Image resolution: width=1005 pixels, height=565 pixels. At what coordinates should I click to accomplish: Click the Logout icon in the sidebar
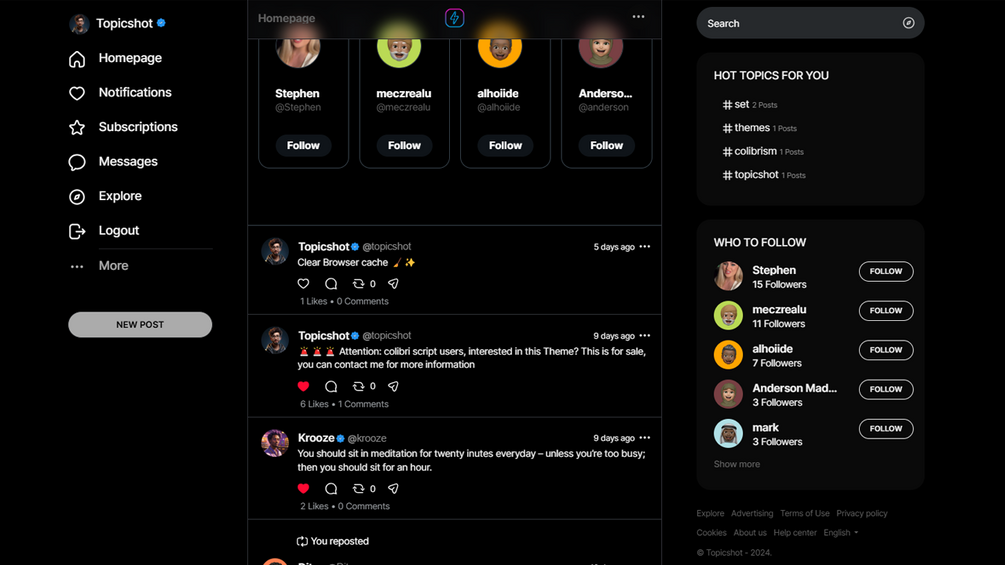[x=77, y=231]
